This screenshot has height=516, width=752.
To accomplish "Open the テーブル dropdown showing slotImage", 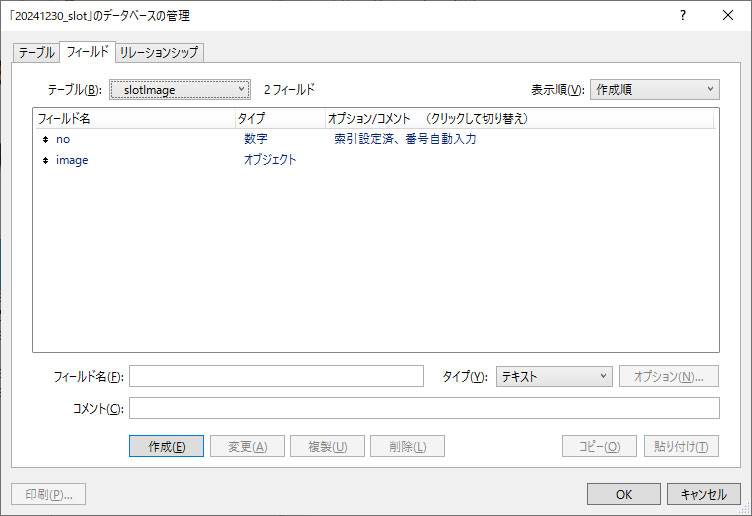I will pos(180,90).
